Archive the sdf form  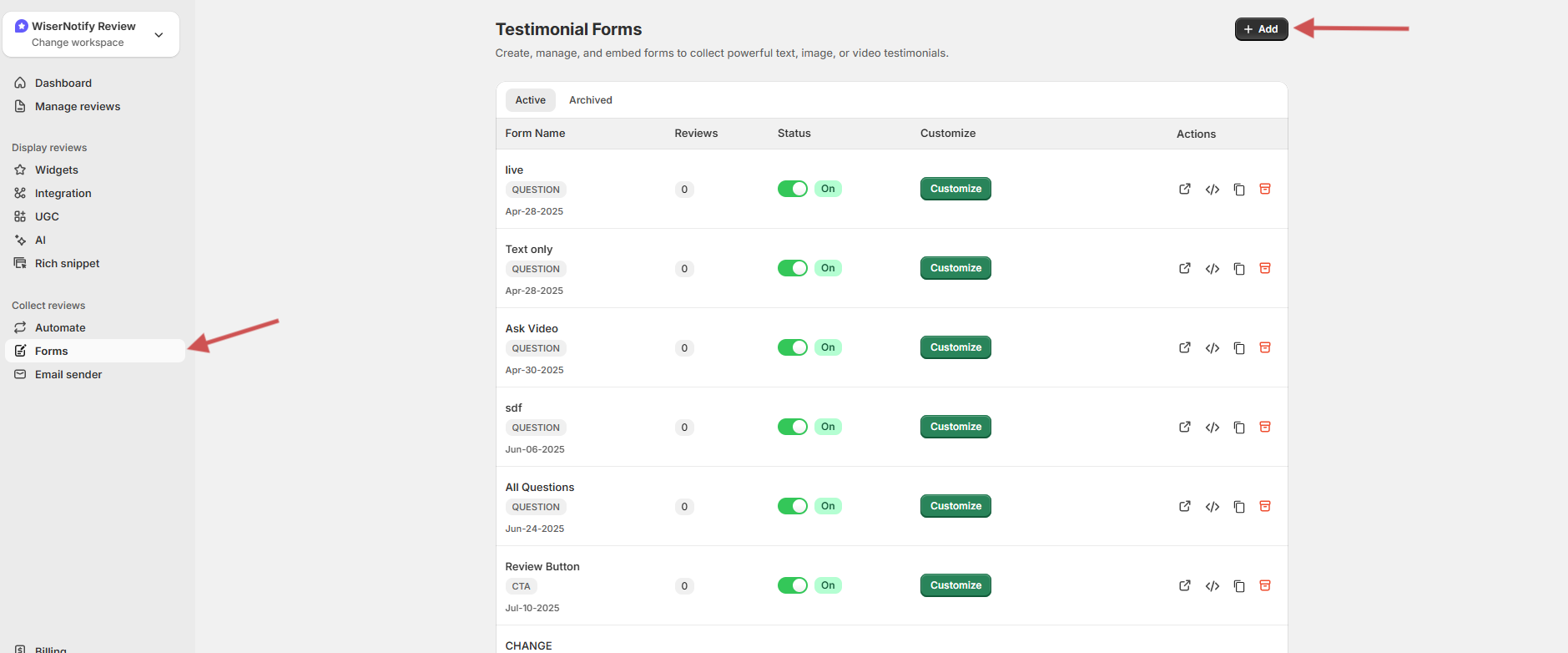[x=1265, y=427]
